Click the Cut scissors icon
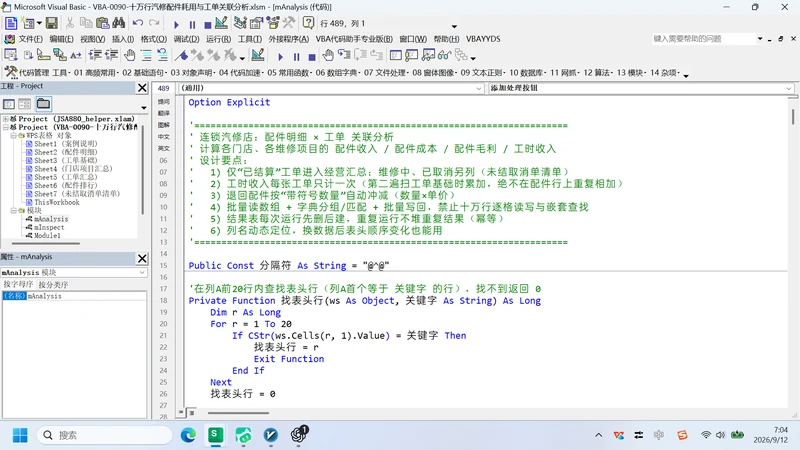Screen dimensions: 800x450 (70, 23)
